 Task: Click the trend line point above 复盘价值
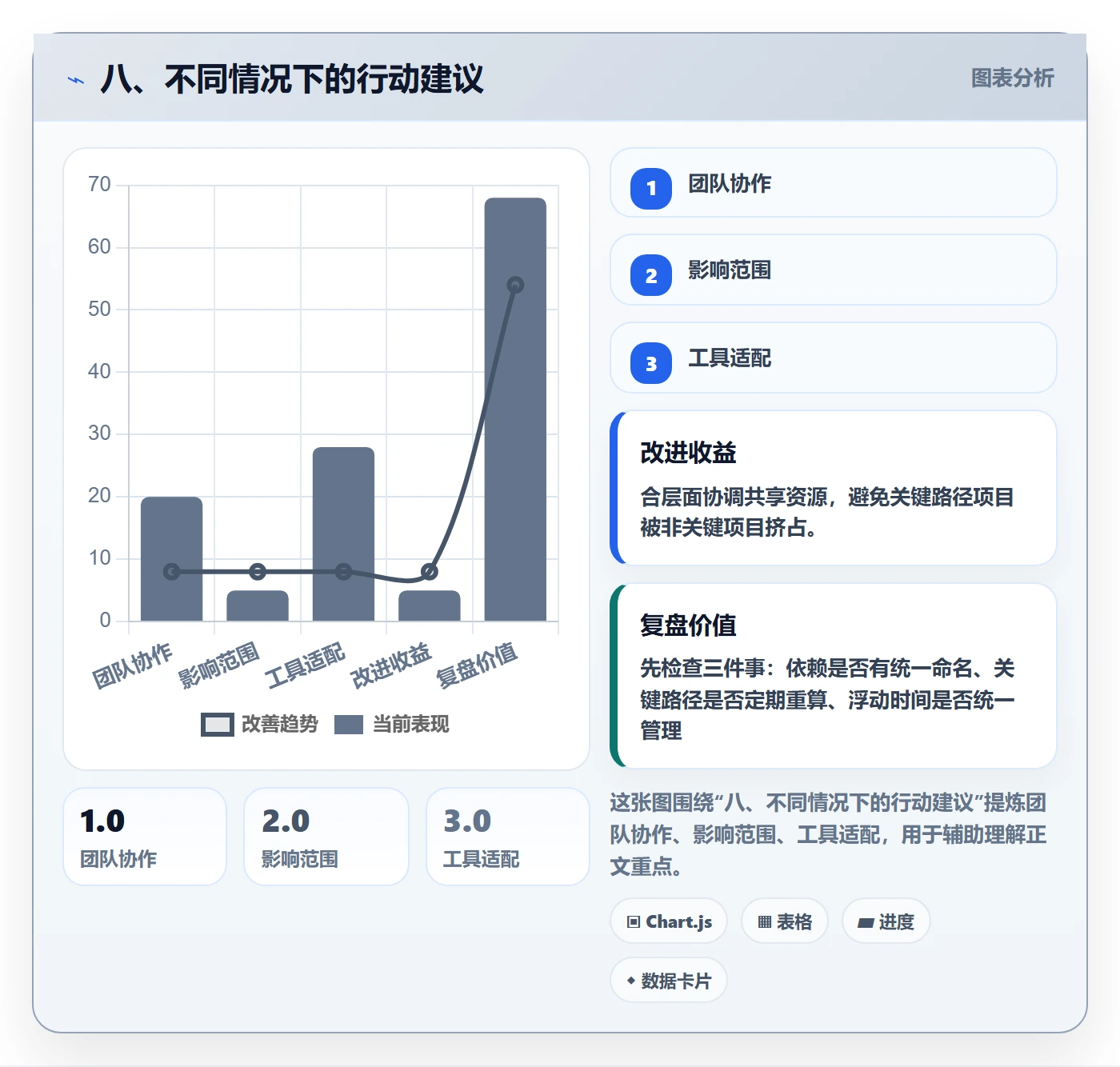pos(515,285)
